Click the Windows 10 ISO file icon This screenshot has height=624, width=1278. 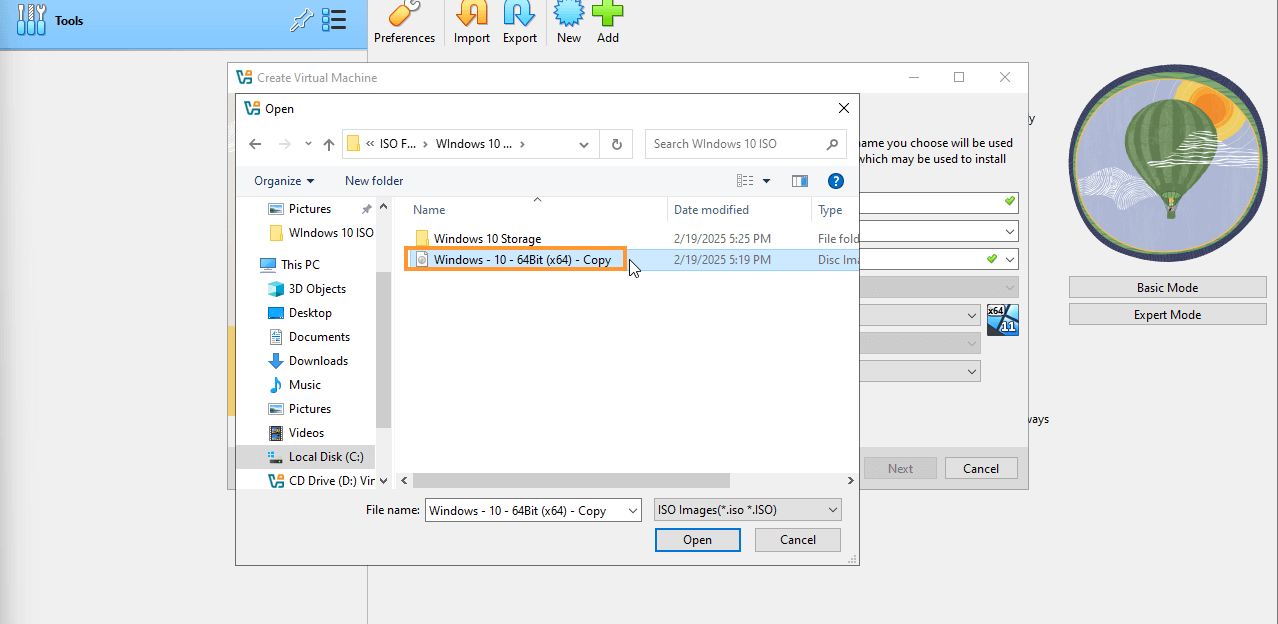[422, 259]
